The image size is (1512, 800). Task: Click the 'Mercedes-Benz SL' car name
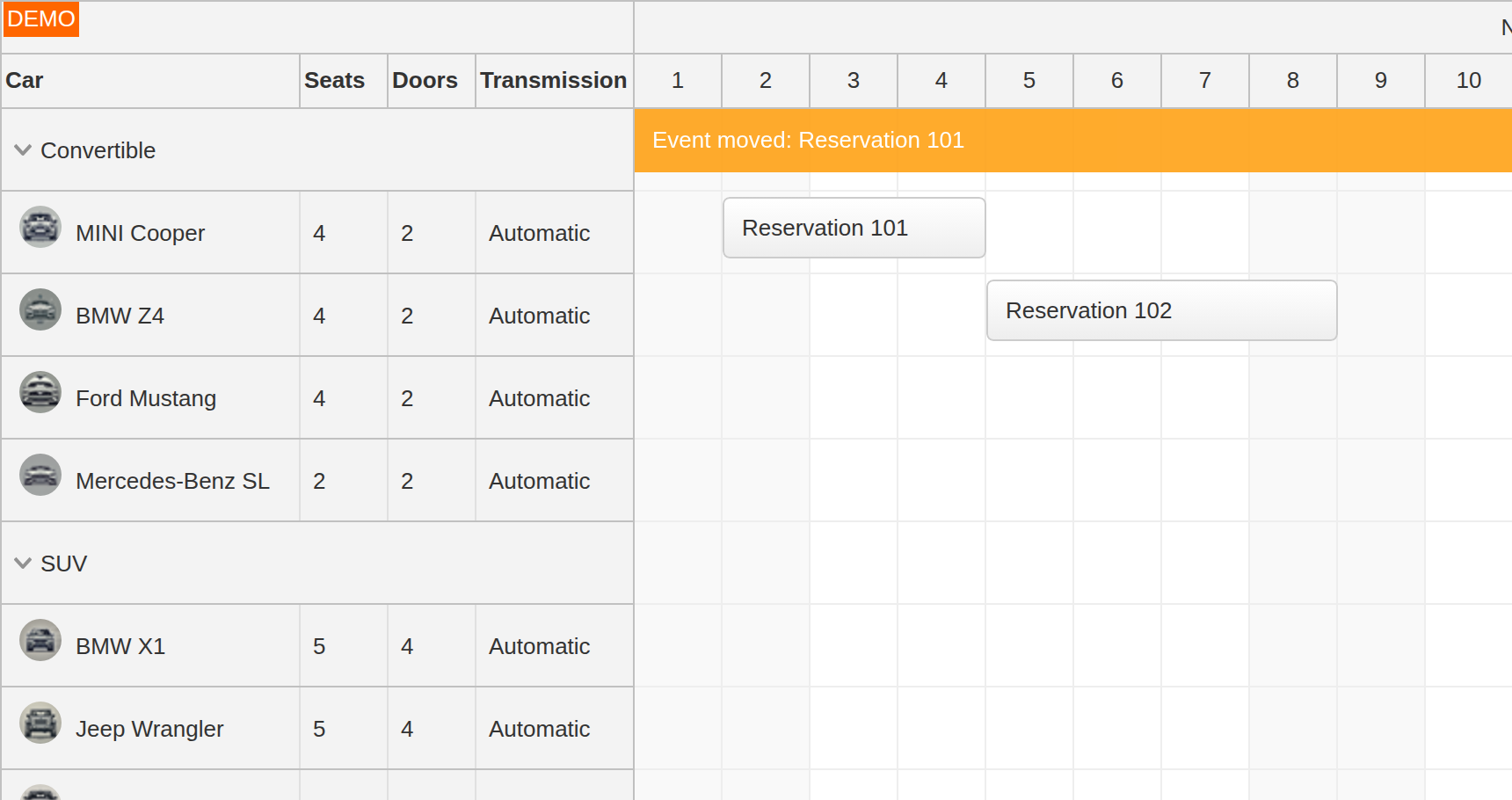point(172,481)
